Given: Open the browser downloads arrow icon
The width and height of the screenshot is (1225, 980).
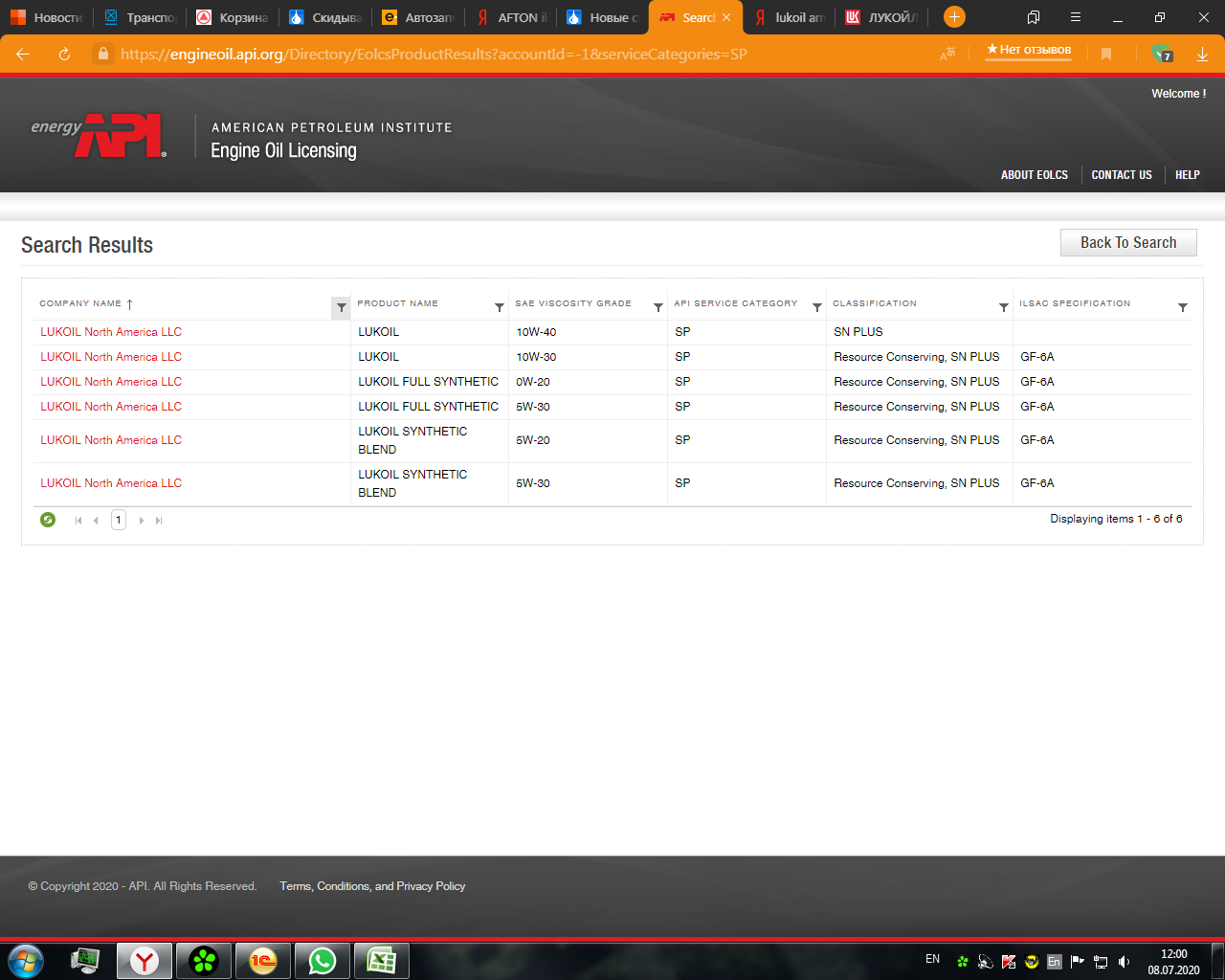Looking at the screenshot, I should coord(1202,55).
